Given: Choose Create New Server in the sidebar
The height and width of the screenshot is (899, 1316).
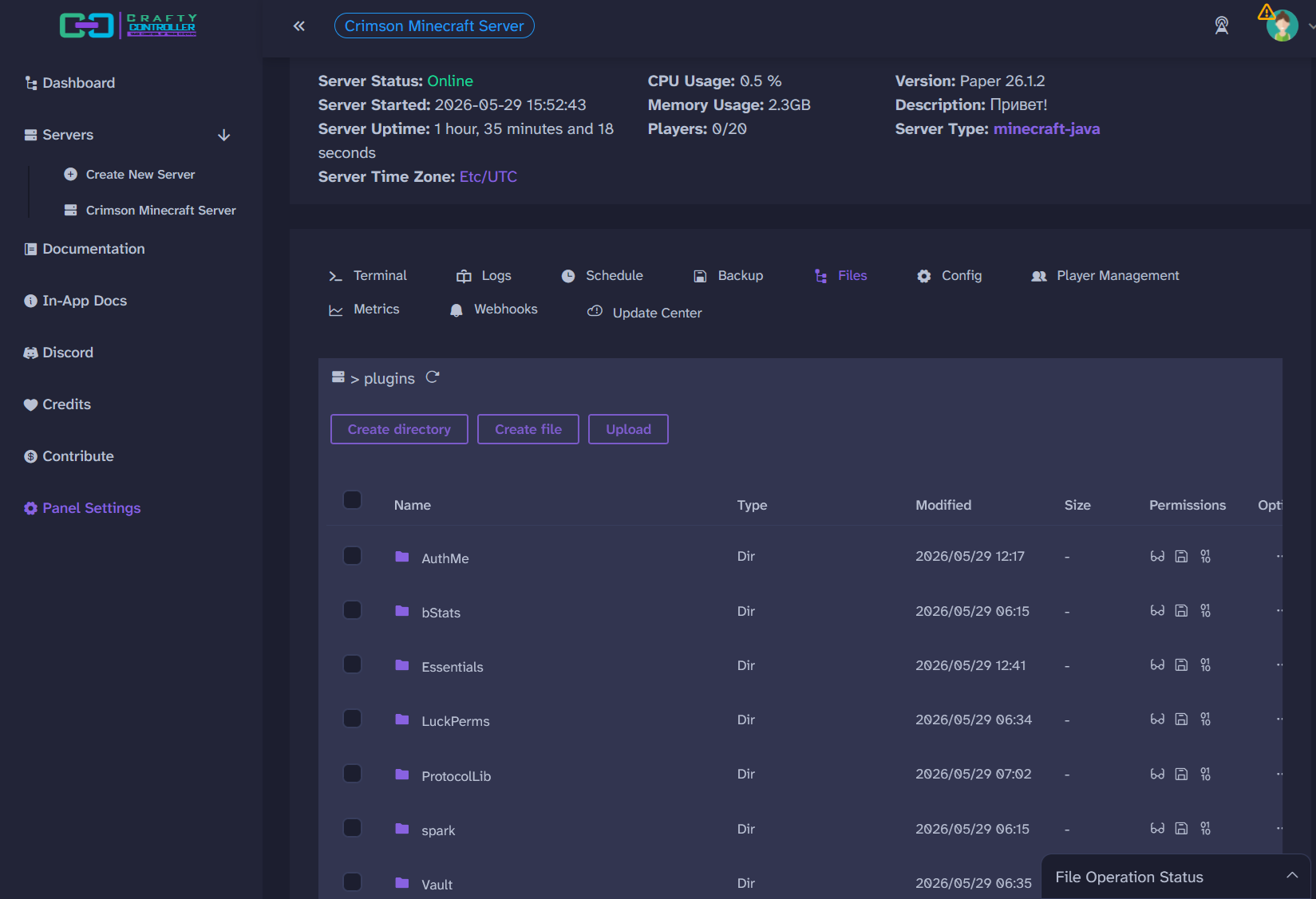Looking at the screenshot, I should [x=129, y=174].
